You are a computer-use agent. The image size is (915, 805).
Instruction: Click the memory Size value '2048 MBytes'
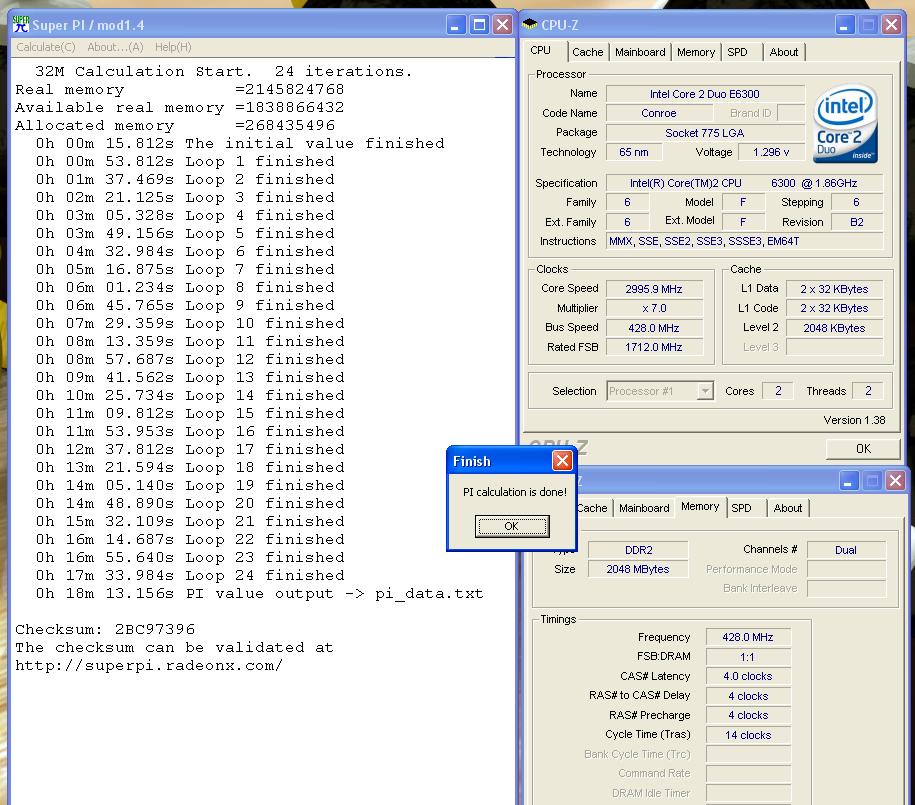(638, 569)
